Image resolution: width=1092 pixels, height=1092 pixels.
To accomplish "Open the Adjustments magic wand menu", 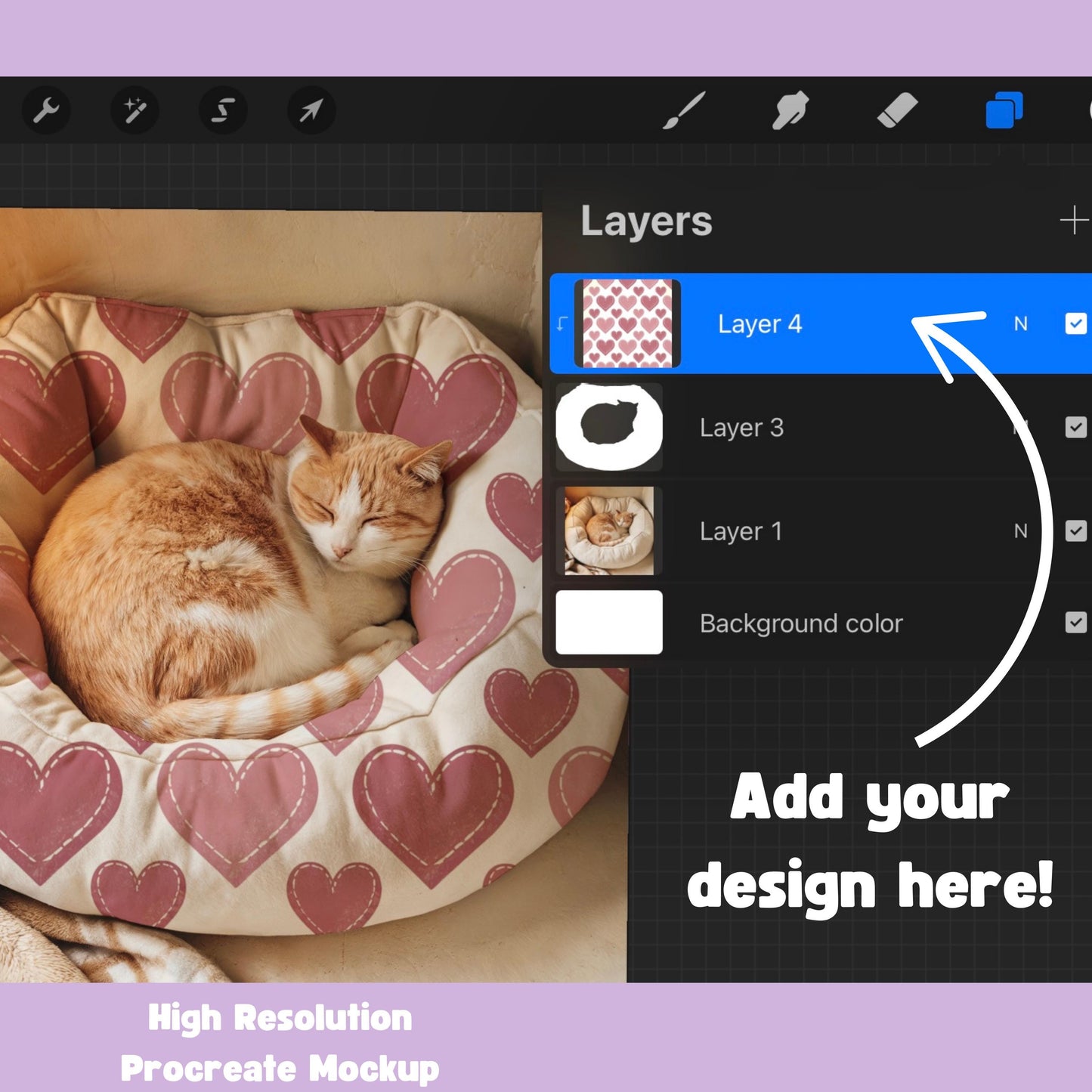I will tap(133, 111).
